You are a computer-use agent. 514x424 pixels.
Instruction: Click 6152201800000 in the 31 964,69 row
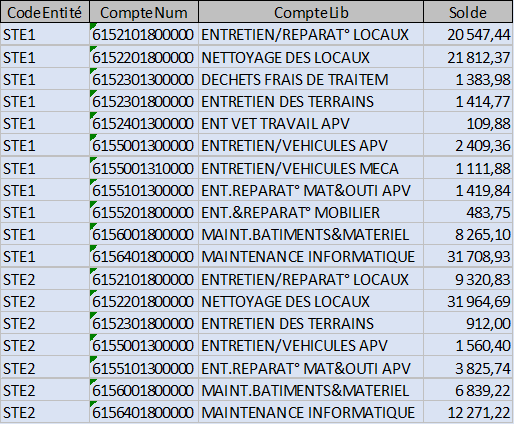point(143,302)
